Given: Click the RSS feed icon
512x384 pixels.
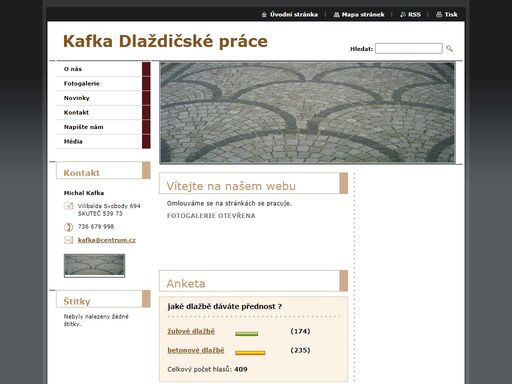Looking at the screenshot, I should (403, 15).
